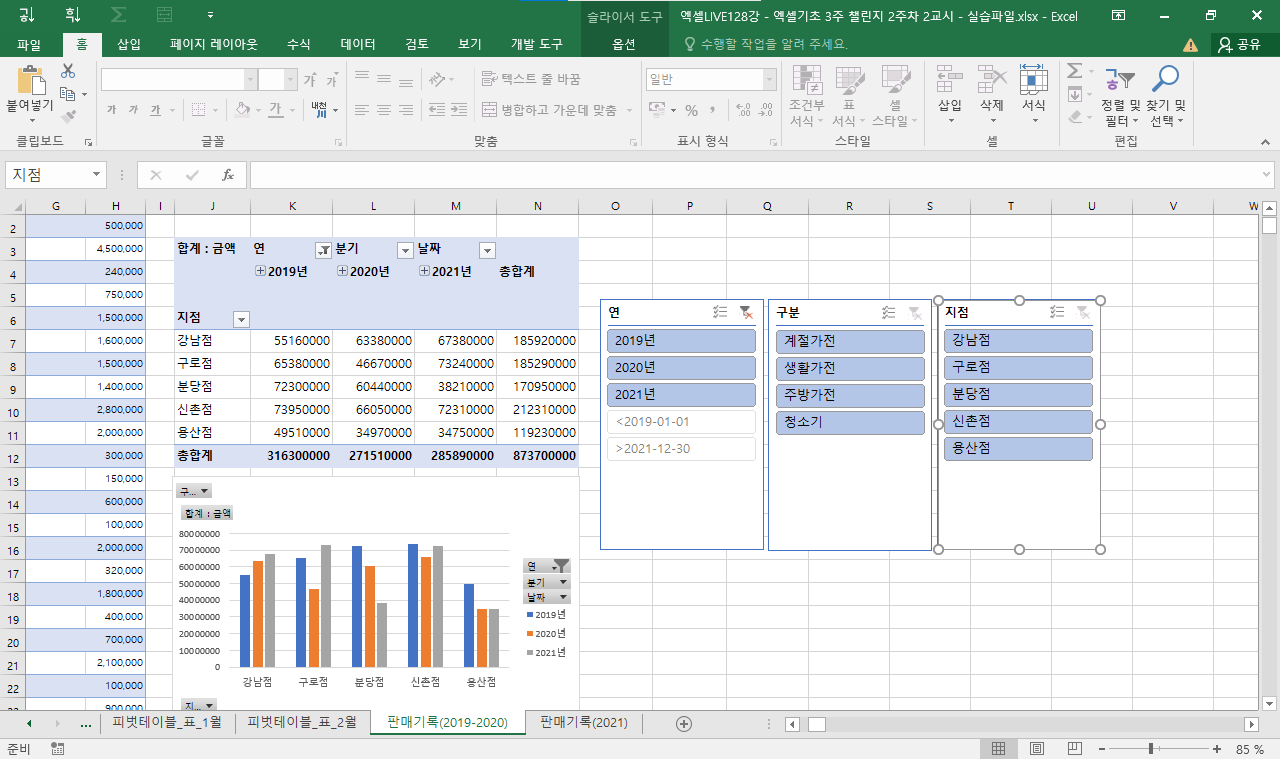The height and width of the screenshot is (759, 1280).
Task: Click the Paste (붙여넣기) clipboard icon
Action: pyautogui.click(x=30, y=80)
